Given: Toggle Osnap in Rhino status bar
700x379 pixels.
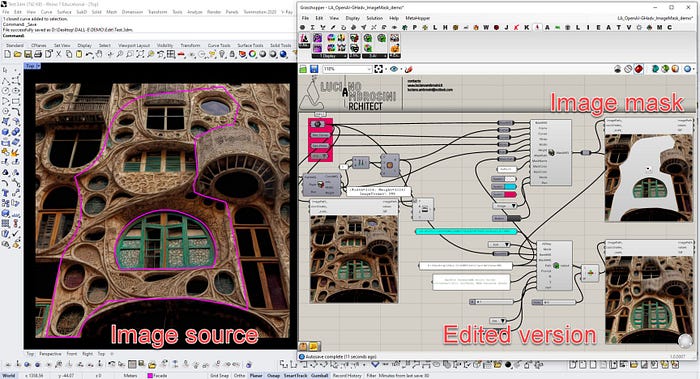Looking at the screenshot, I should [x=273, y=375].
